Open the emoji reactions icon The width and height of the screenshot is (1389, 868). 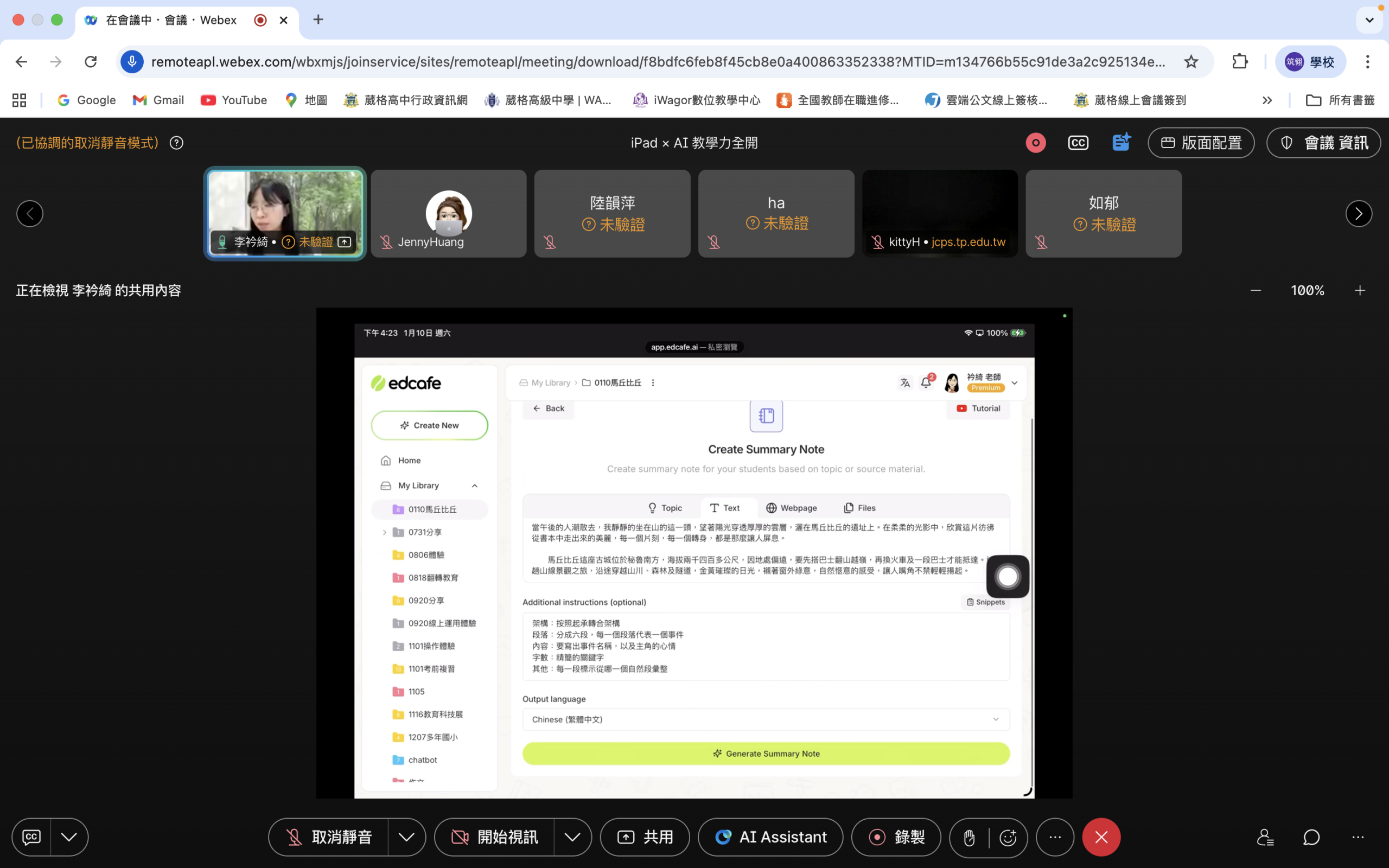(x=1008, y=838)
